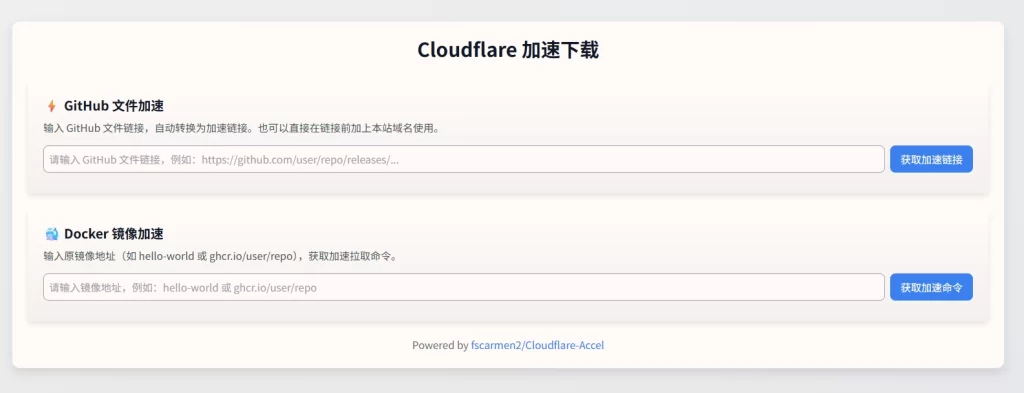
Task: Click the Cloudflare 加速下载 page title
Action: (x=508, y=50)
